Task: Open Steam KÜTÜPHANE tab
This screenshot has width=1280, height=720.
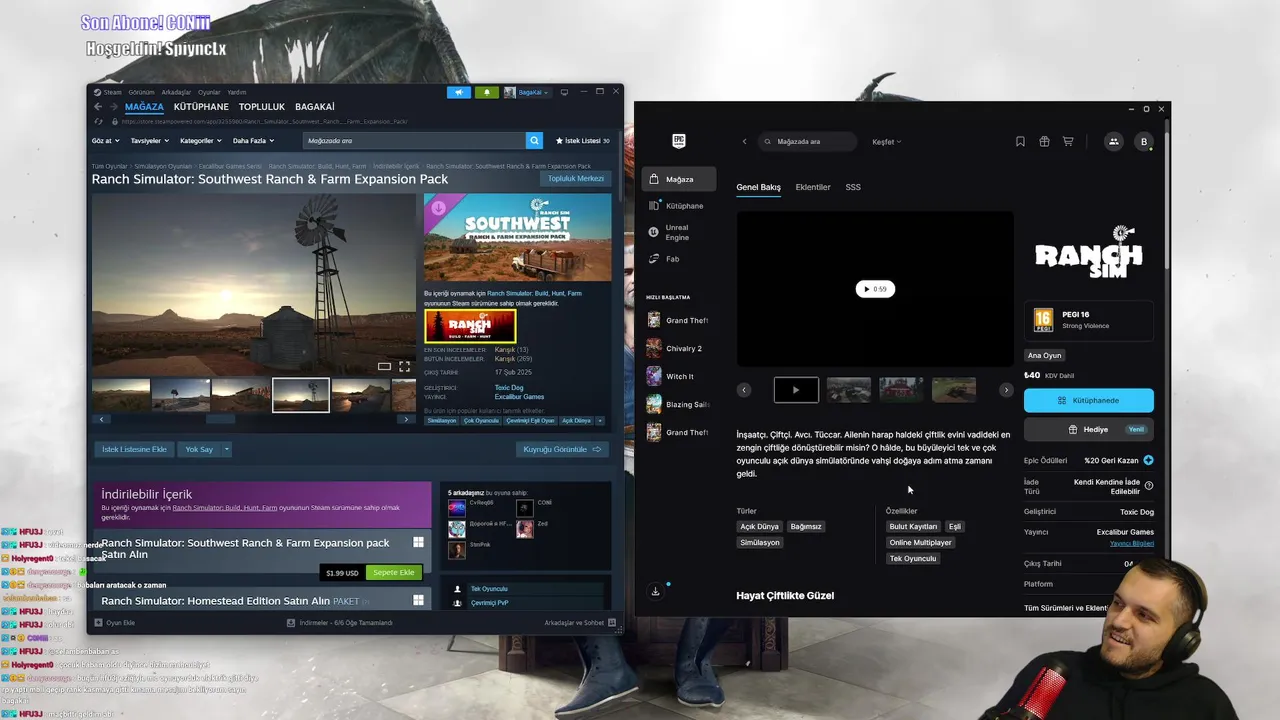Action: pyautogui.click(x=201, y=107)
